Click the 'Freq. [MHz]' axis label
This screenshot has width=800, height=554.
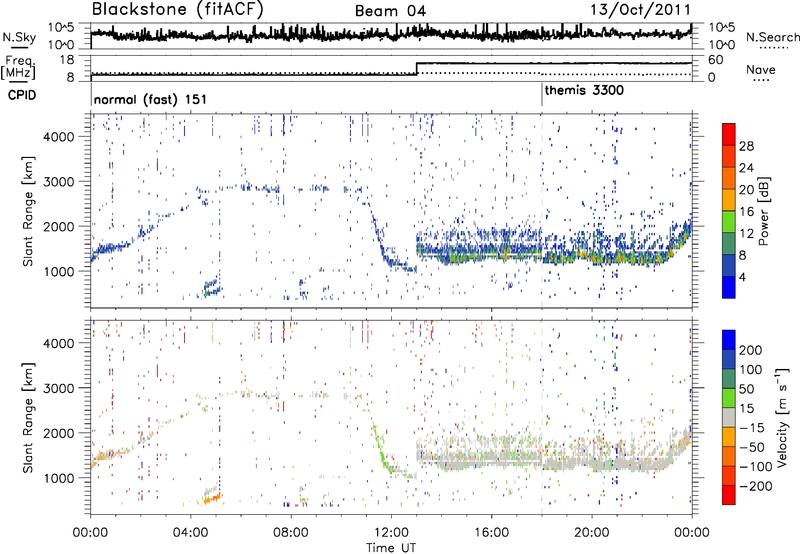[x=19, y=67]
